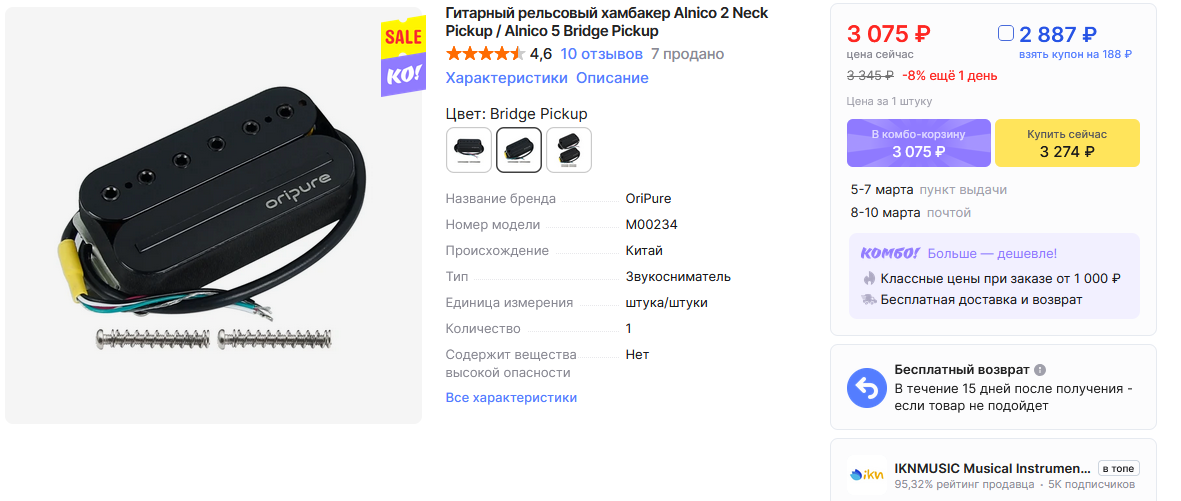
Task: Click the orange star rating
Action: click(485, 54)
